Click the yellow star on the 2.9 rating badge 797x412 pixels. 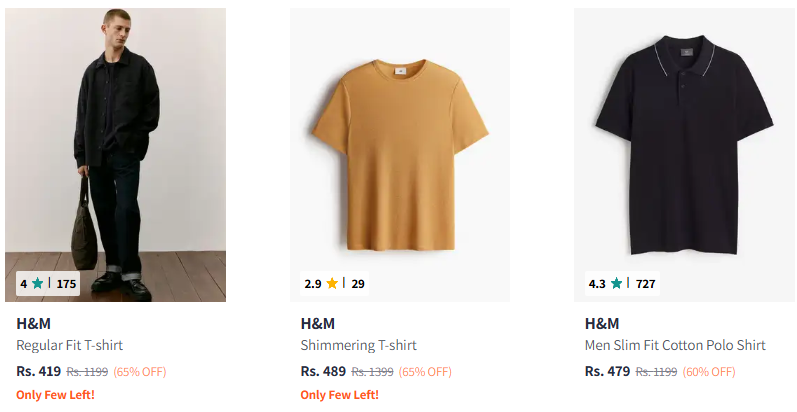tap(332, 283)
